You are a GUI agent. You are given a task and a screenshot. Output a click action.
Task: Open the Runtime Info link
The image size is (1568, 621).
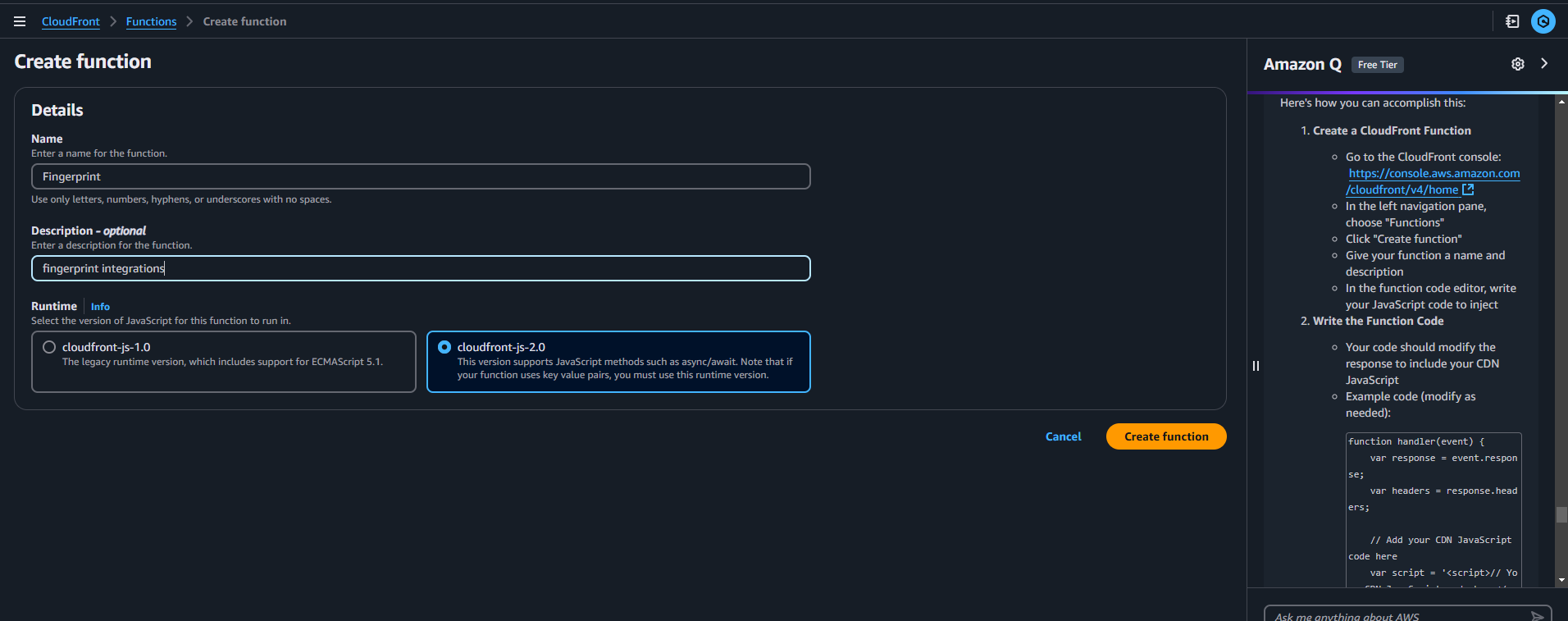click(100, 307)
